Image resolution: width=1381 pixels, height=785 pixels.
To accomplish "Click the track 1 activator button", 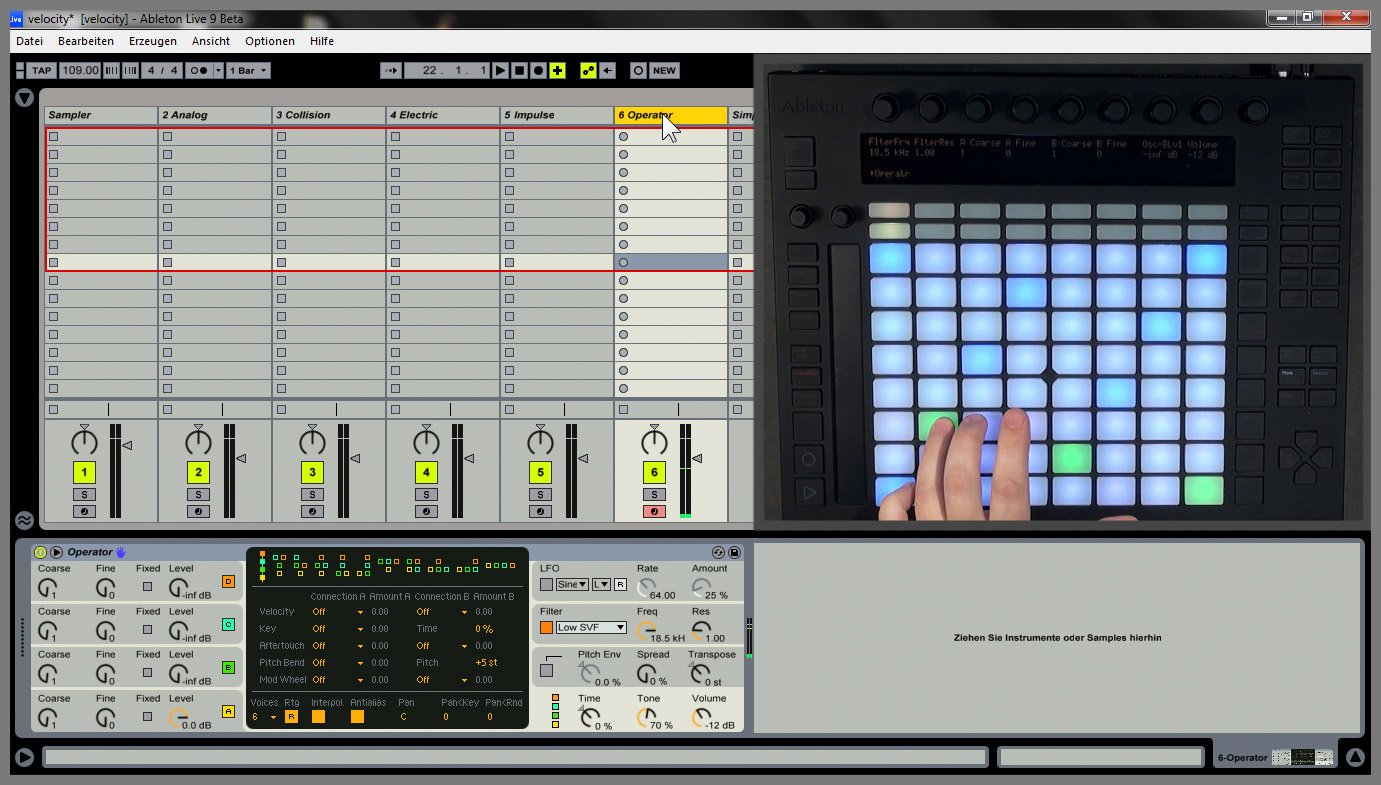I will click(x=84, y=473).
